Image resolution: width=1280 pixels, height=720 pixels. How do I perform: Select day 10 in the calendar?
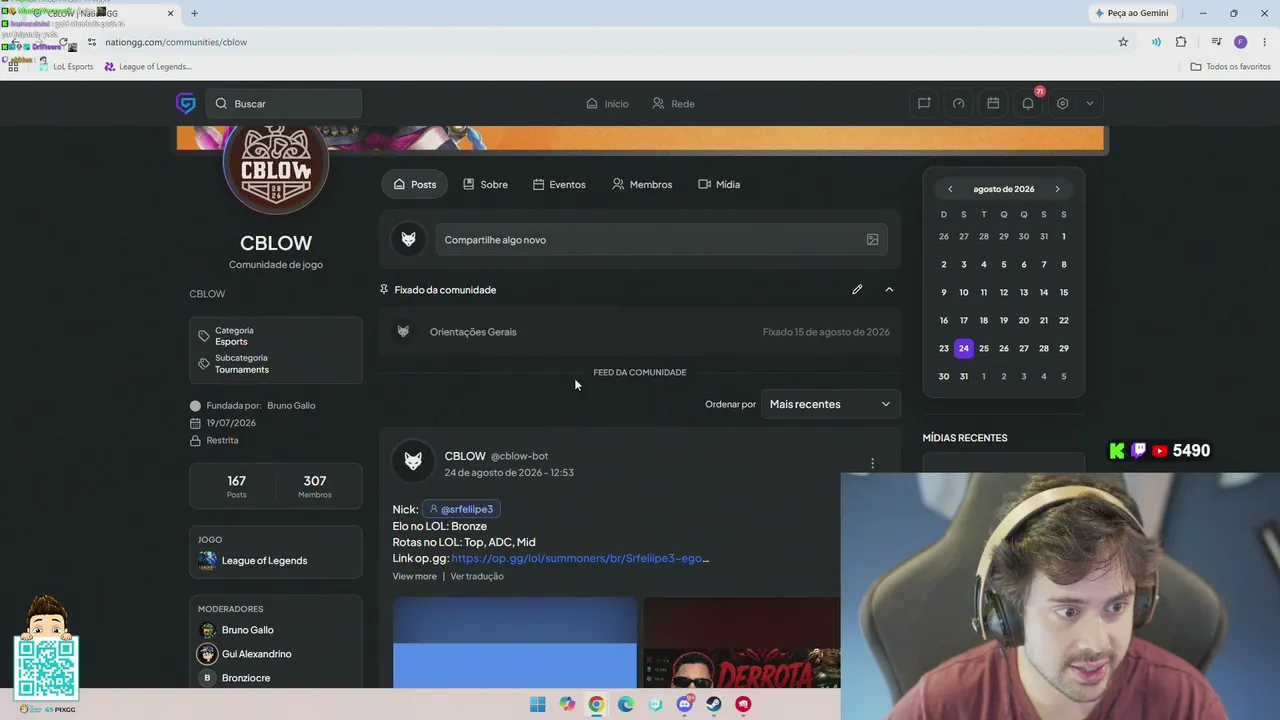coord(963,292)
